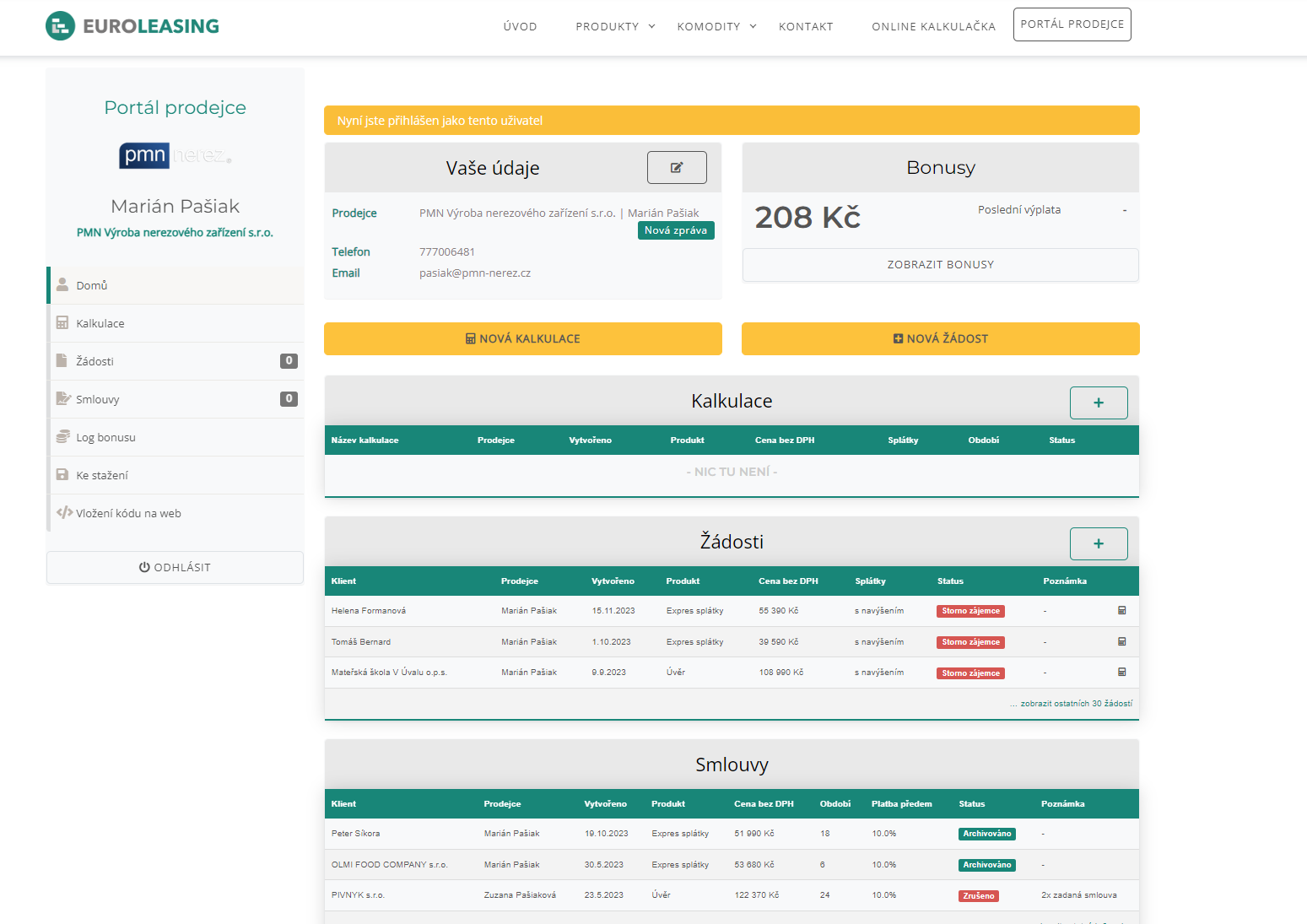
Task: Open calculator icon for Helena Formanová row
Action: click(1121, 610)
